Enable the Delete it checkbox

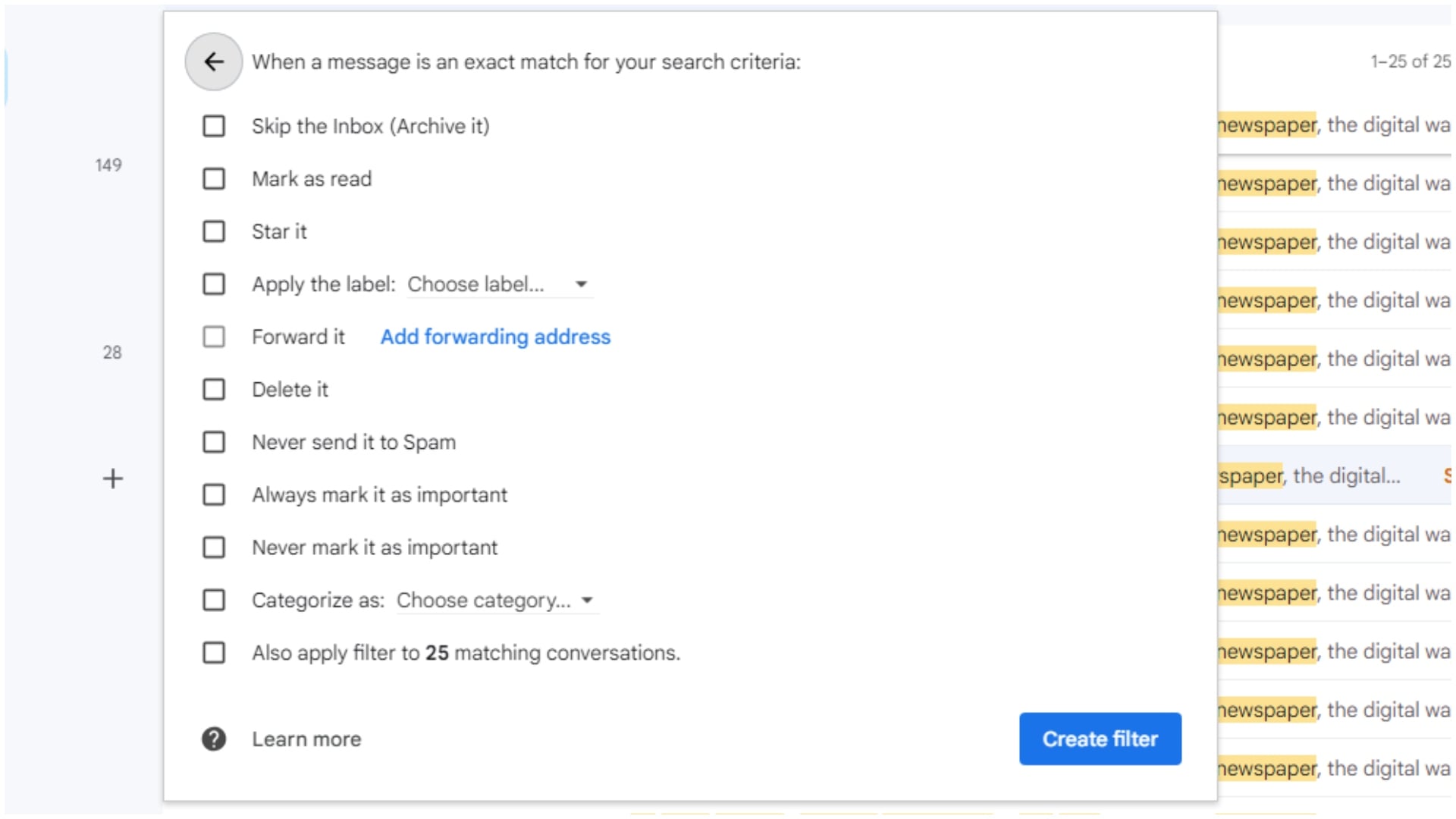pyautogui.click(x=214, y=390)
